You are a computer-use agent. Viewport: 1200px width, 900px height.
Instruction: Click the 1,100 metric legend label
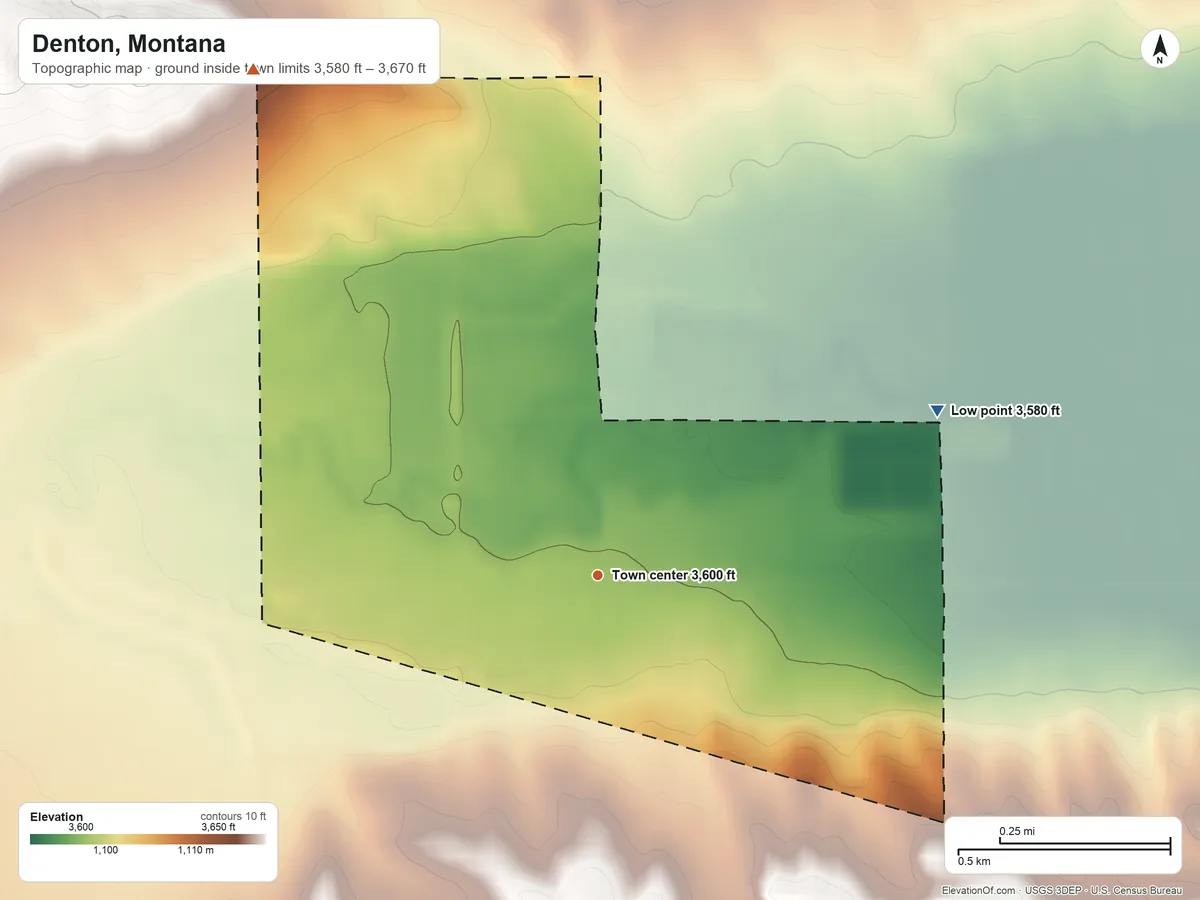[x=106, y=851]
